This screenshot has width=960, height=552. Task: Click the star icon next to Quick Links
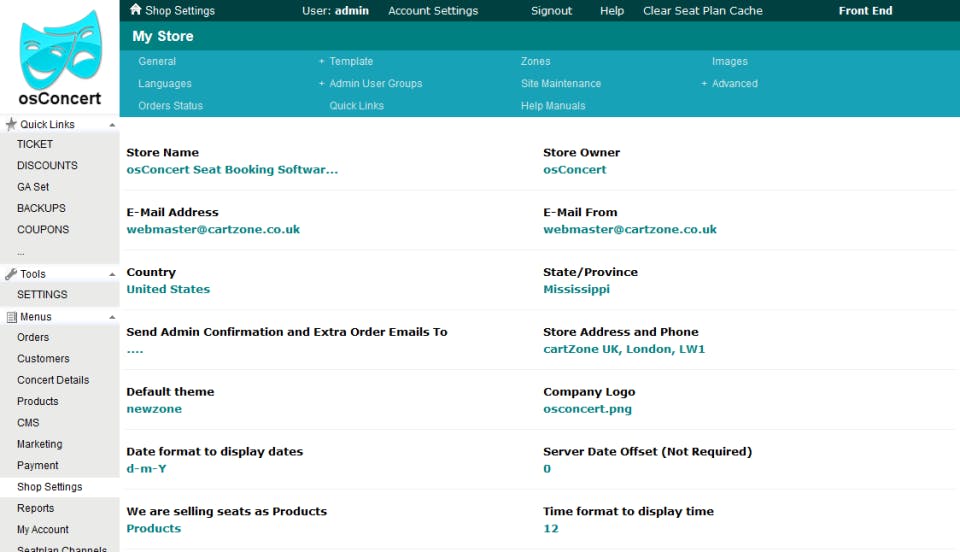10,124
